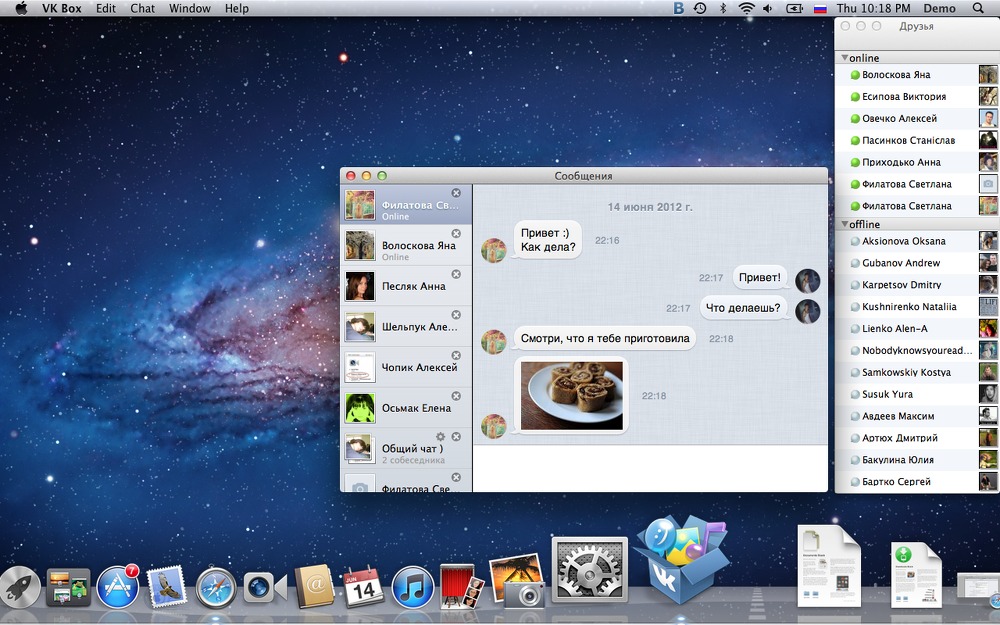Open the VK Box app in the Dock
The width and height of the screenshot is (1000, 625).
coord(683,561)
